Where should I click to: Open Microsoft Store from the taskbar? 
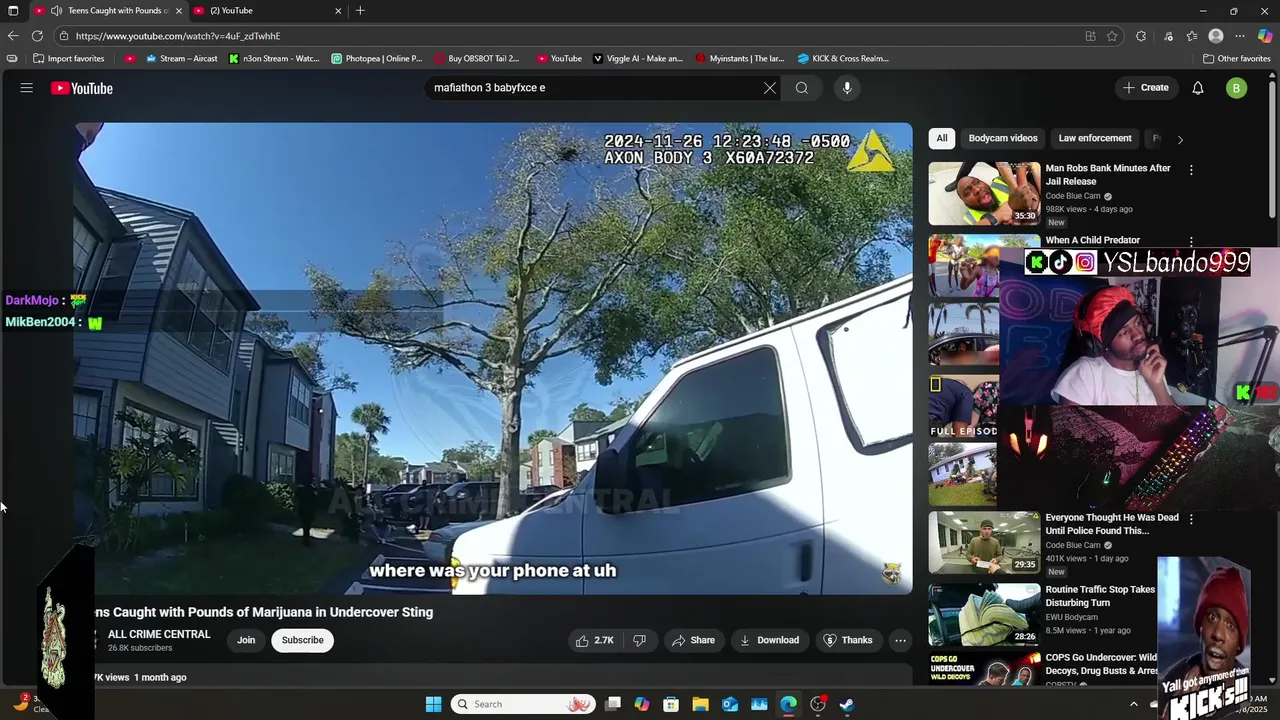pyautogui.click(x=671, y=704)
